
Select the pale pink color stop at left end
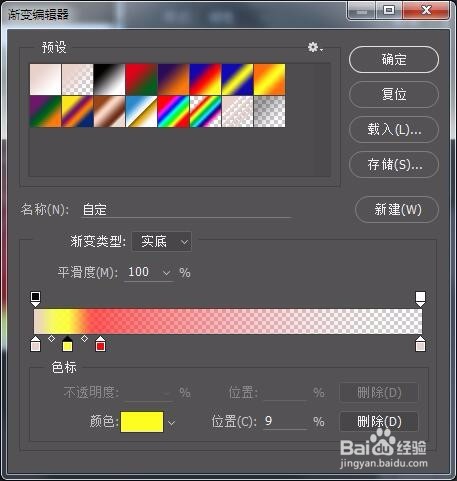pyautogui.click(x=35, y=344)
